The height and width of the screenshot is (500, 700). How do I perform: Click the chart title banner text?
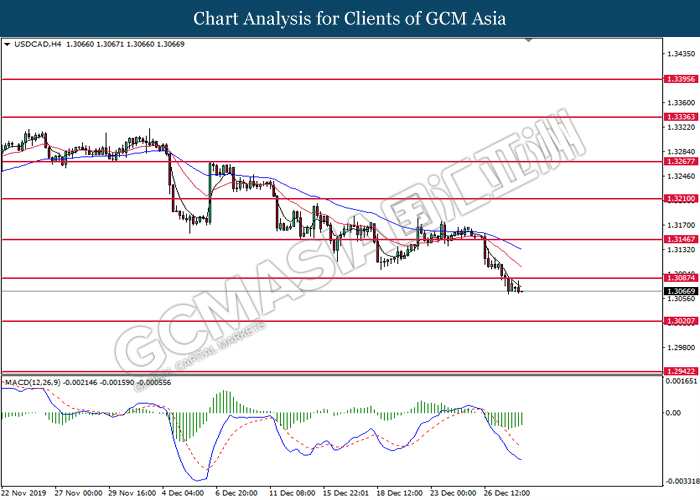click(349, 19)
